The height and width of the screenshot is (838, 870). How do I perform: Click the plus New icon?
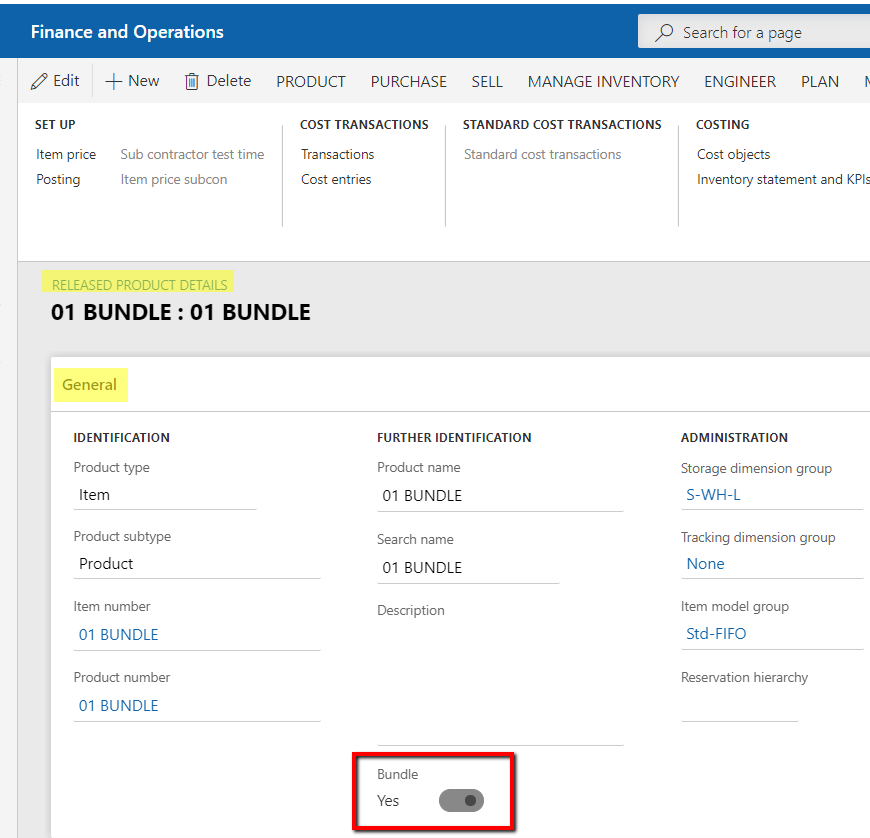tap(113, 82)
